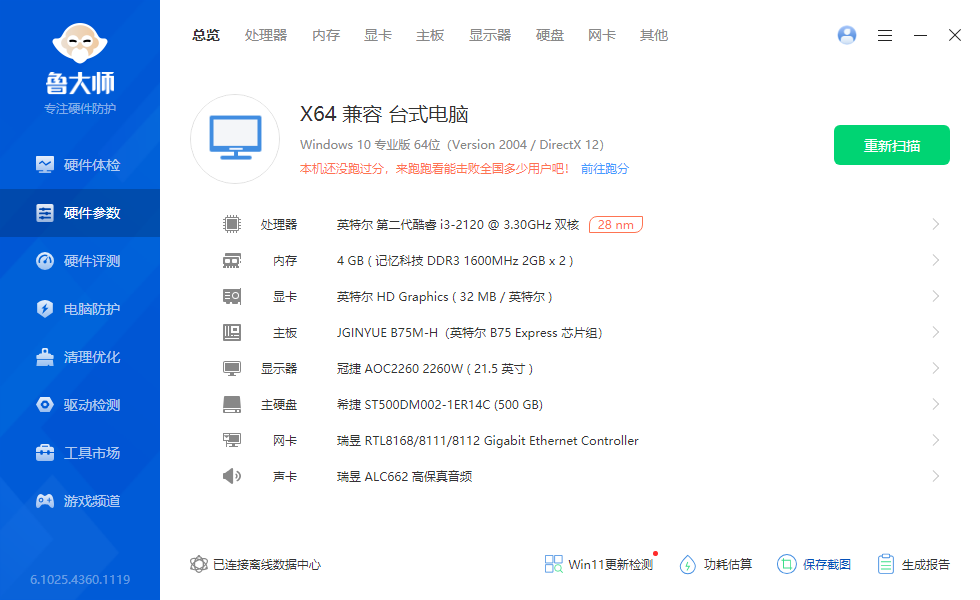
Task: Switch to the 显卡 graphics card tab
Action: pos(378,35)
